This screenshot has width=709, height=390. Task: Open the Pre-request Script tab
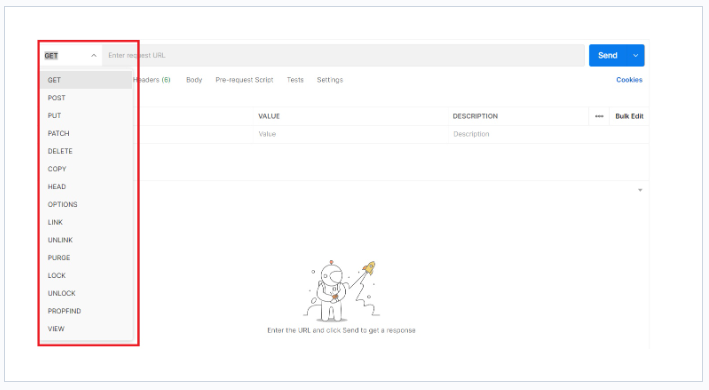point(244,80)
